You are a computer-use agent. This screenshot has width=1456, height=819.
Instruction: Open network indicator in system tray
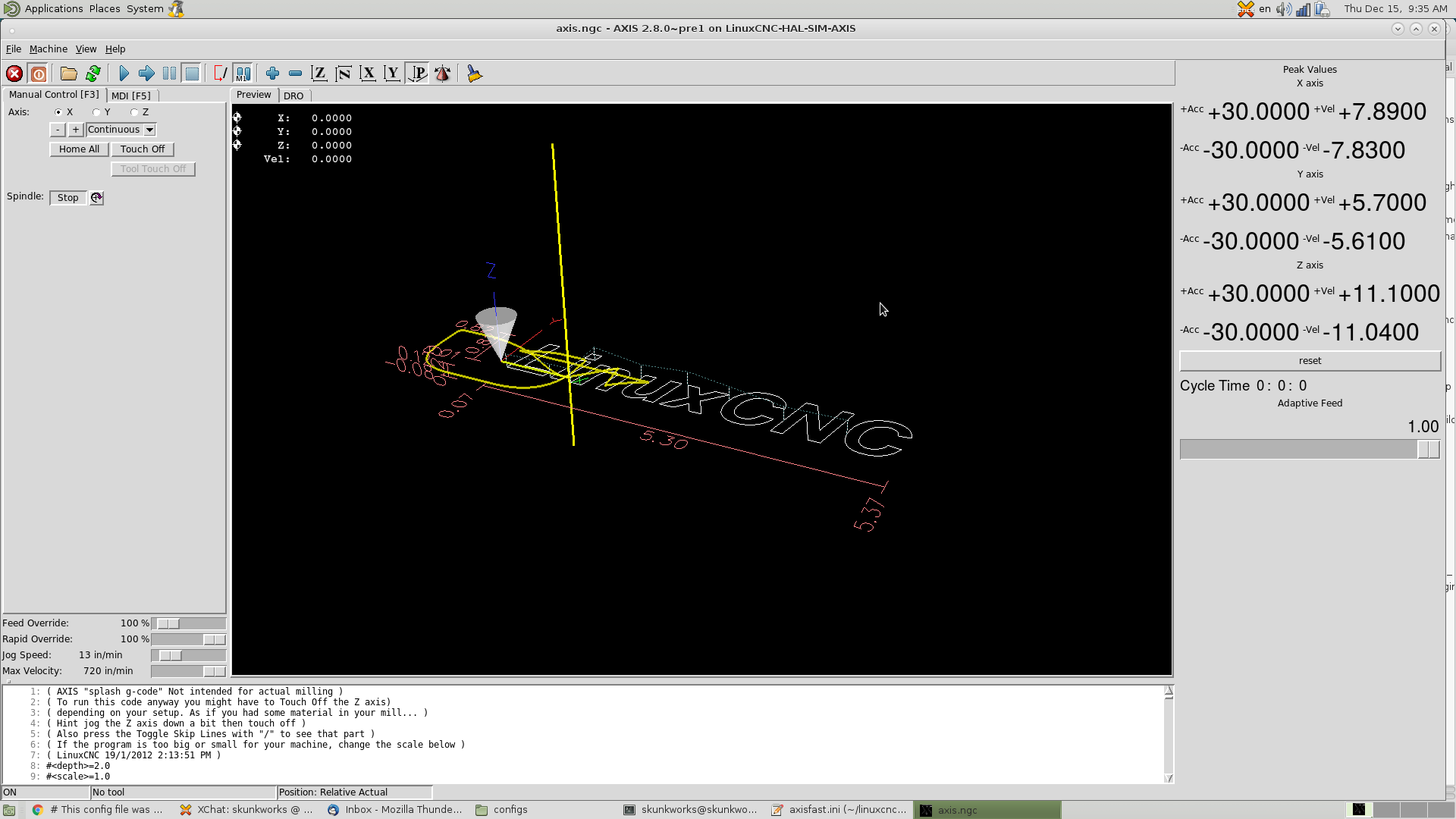pyautogui.click(x=1303, y=9)
